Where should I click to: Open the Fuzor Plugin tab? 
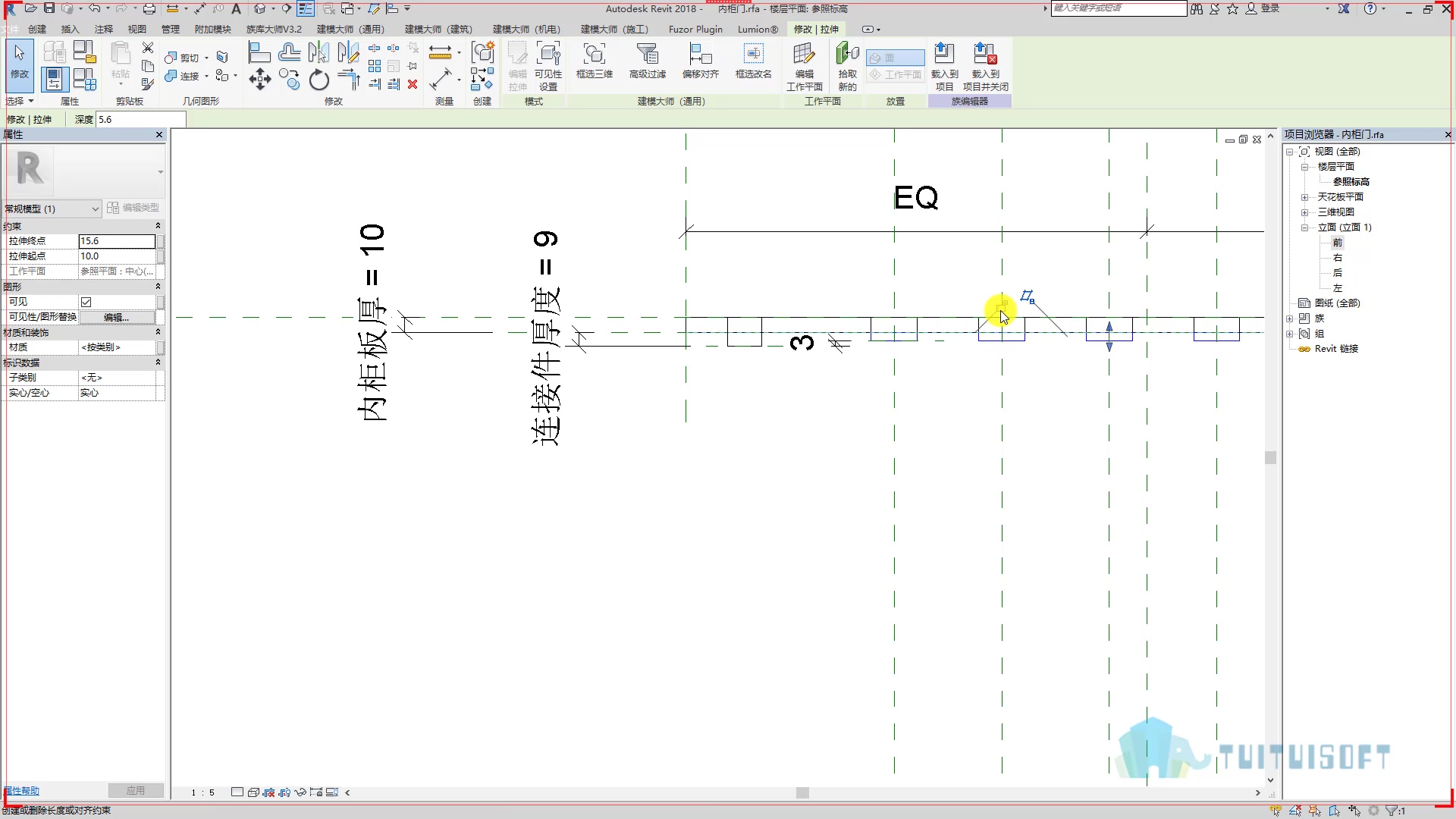click(695, 29)
